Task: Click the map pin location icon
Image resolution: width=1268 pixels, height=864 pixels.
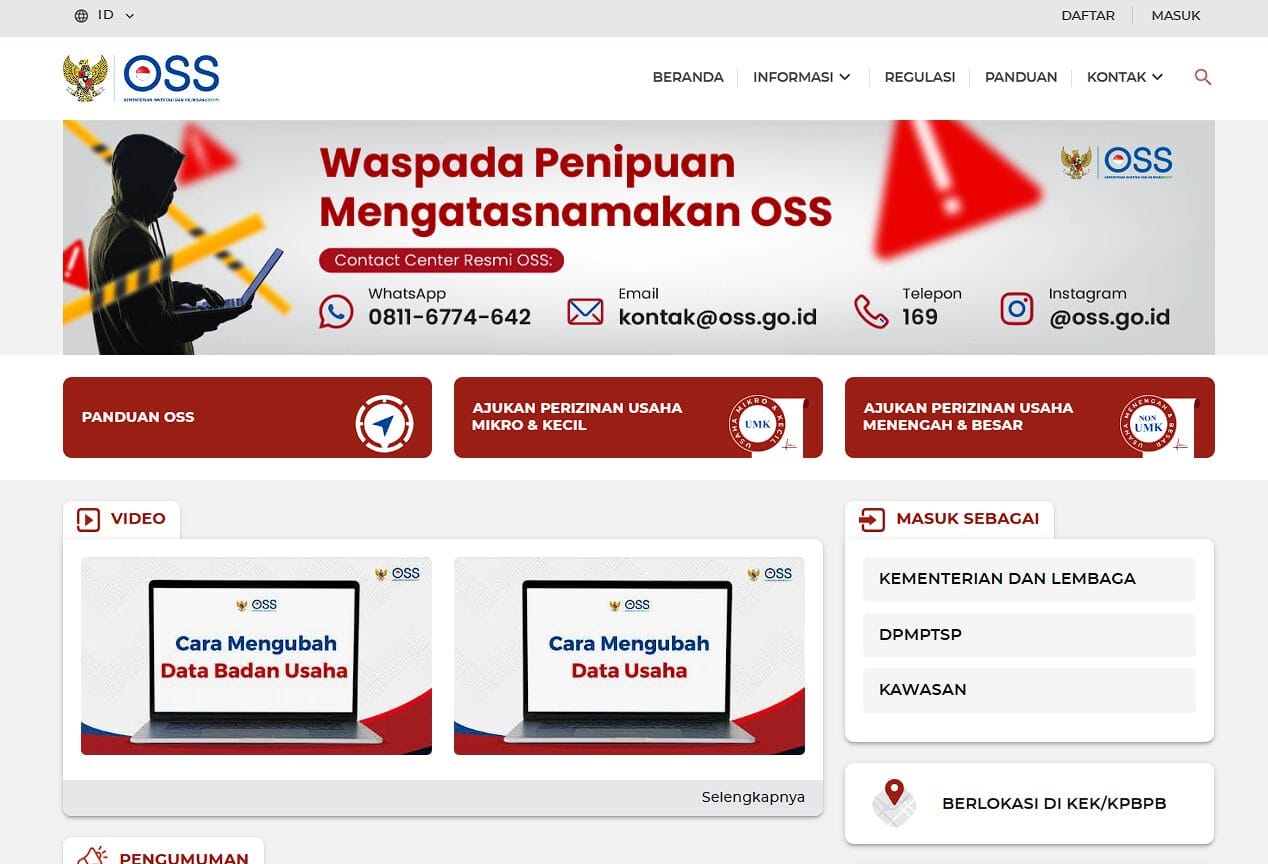Action: pos(894,803)
